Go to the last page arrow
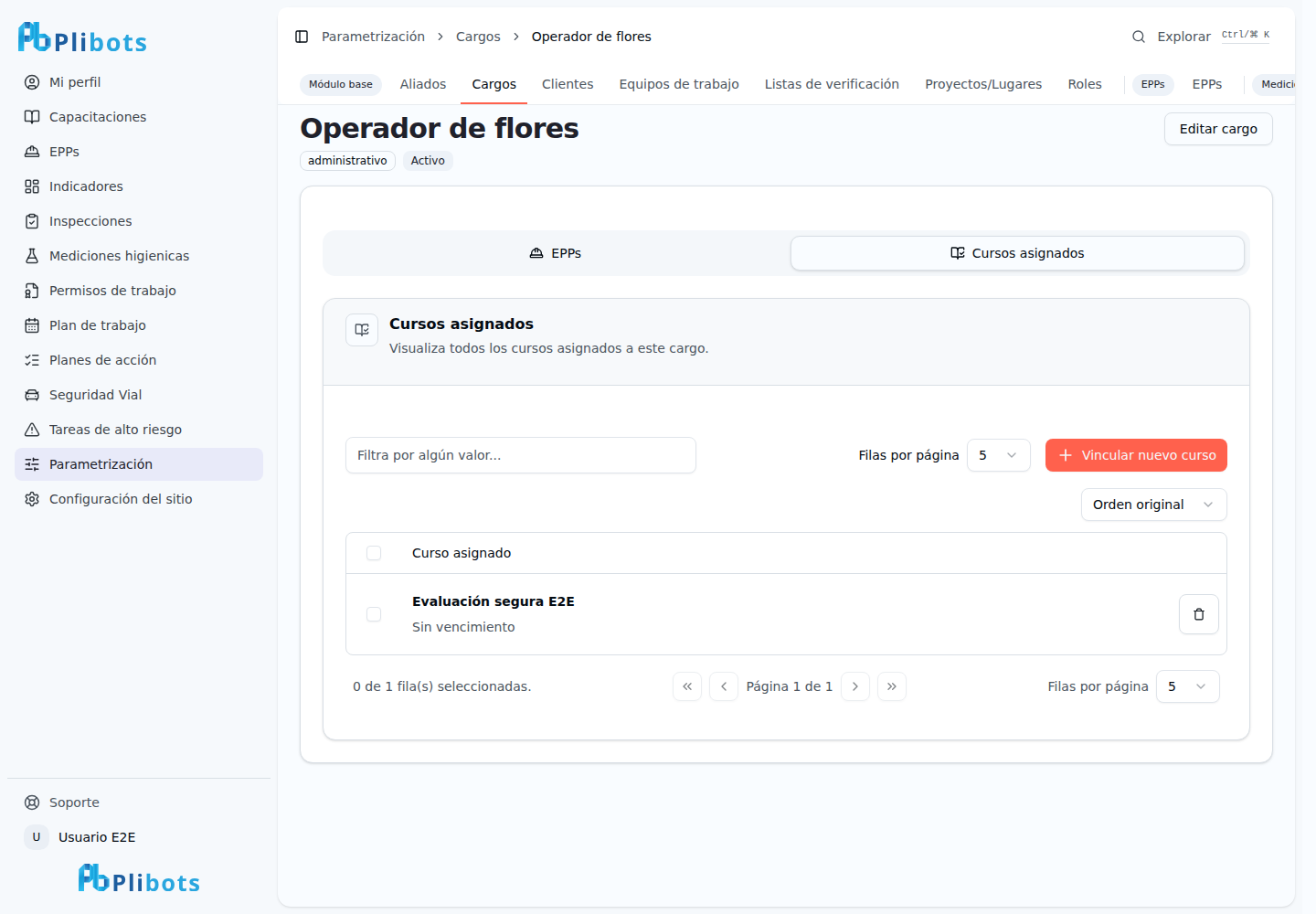 pos(891,686)
